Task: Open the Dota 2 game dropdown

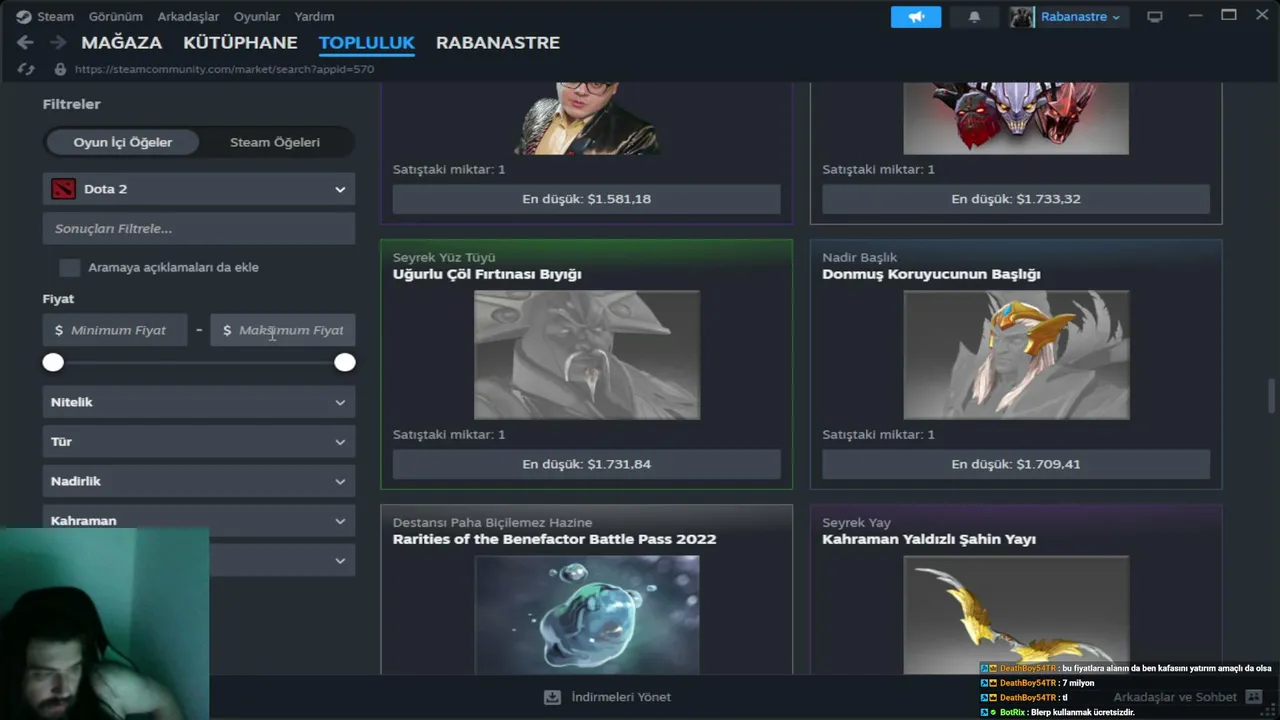Action: (x=199, y=189)
